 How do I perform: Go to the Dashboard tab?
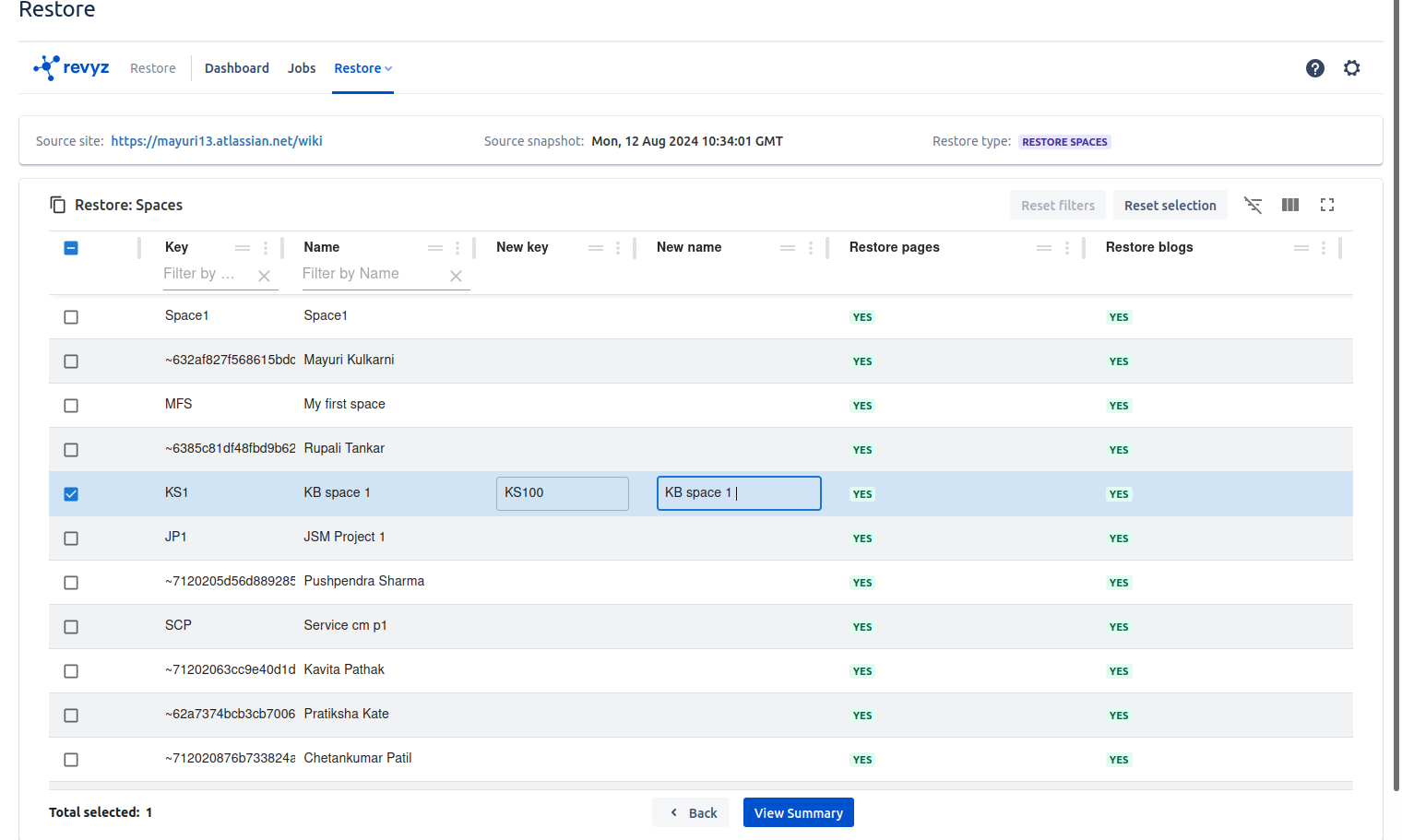tap(237, 68)
